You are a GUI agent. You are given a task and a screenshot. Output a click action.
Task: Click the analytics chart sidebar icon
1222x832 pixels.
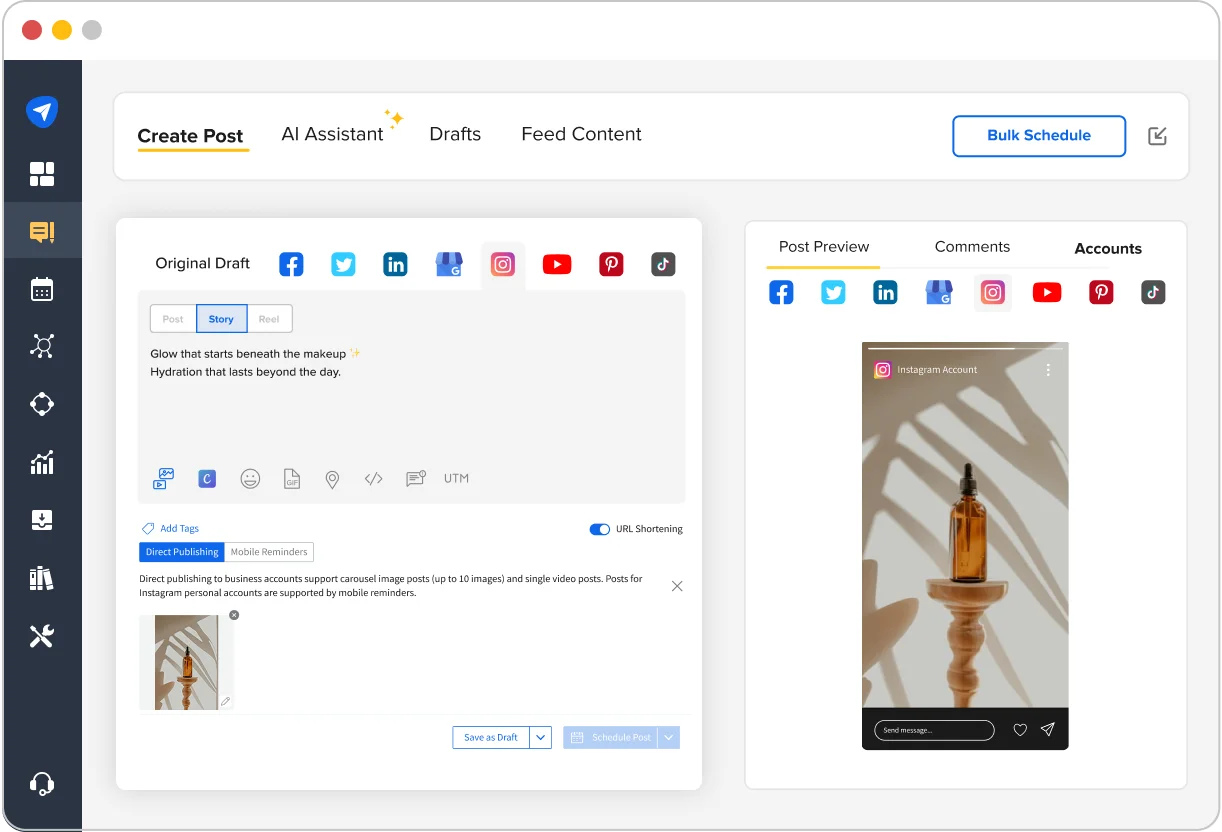point(42,463)
